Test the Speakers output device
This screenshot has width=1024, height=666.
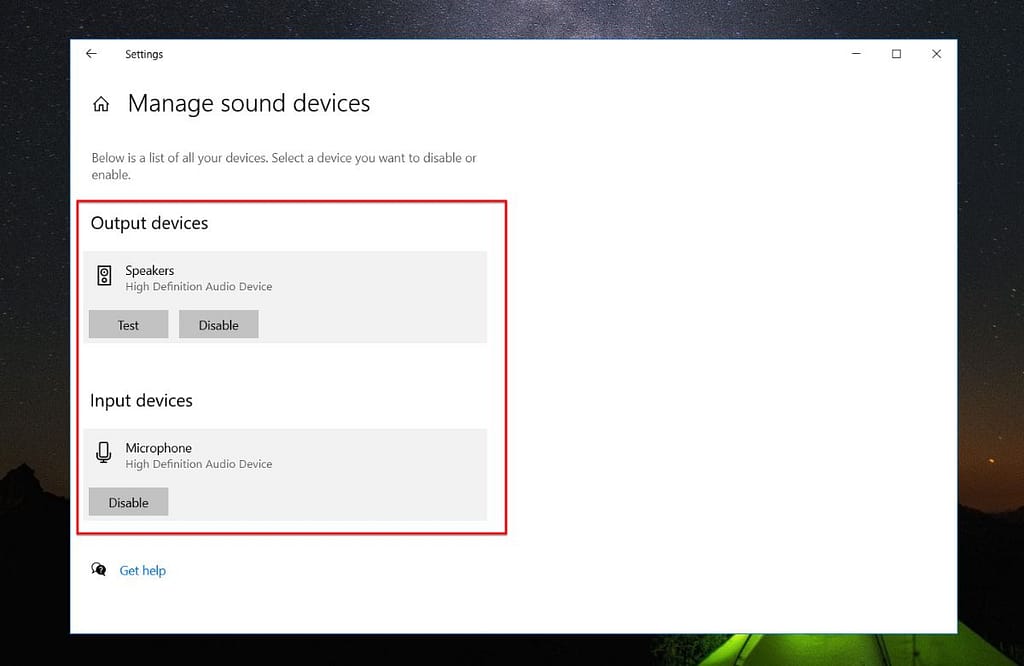point(129,325)
